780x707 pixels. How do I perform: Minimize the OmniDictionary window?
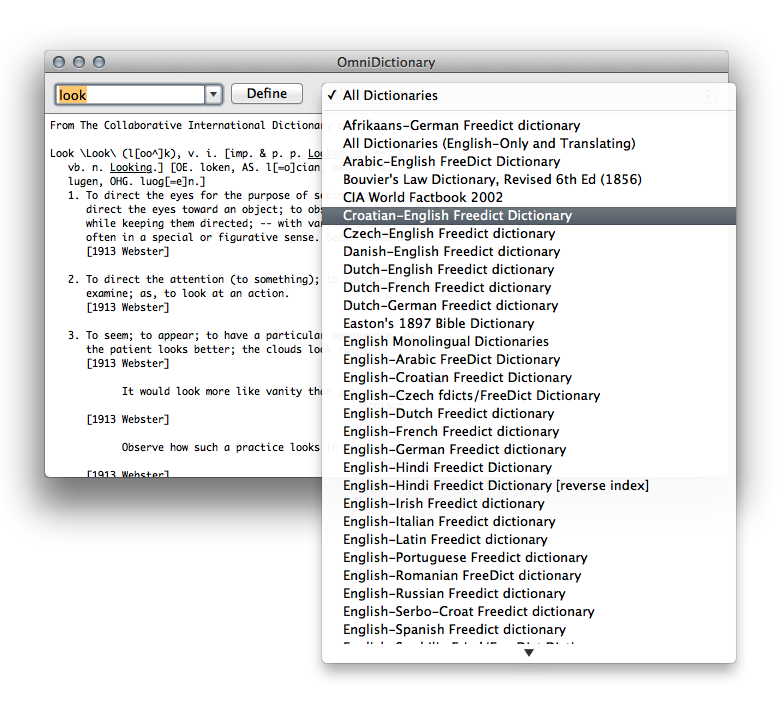click(76, 62)
